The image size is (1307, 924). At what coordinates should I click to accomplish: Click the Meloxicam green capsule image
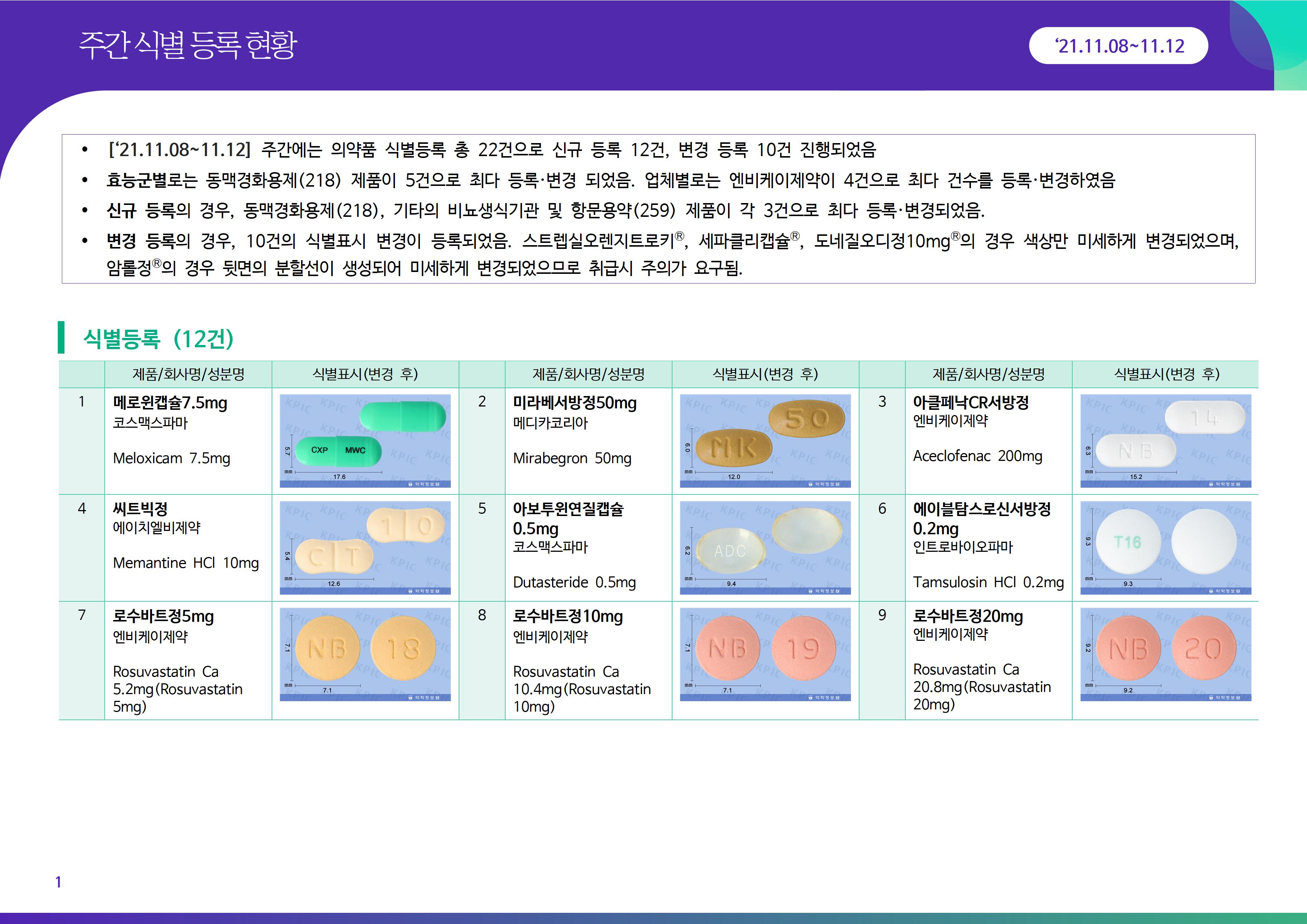[x=365, y=441]
